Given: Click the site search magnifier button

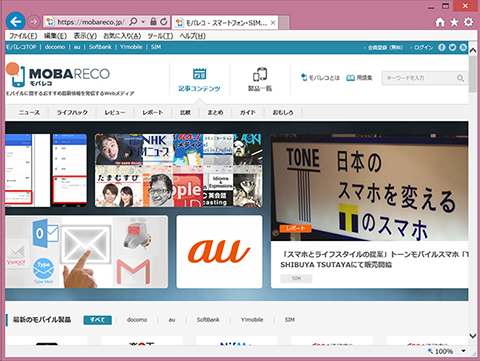Looking at the screenshot, I should point(460,78).
